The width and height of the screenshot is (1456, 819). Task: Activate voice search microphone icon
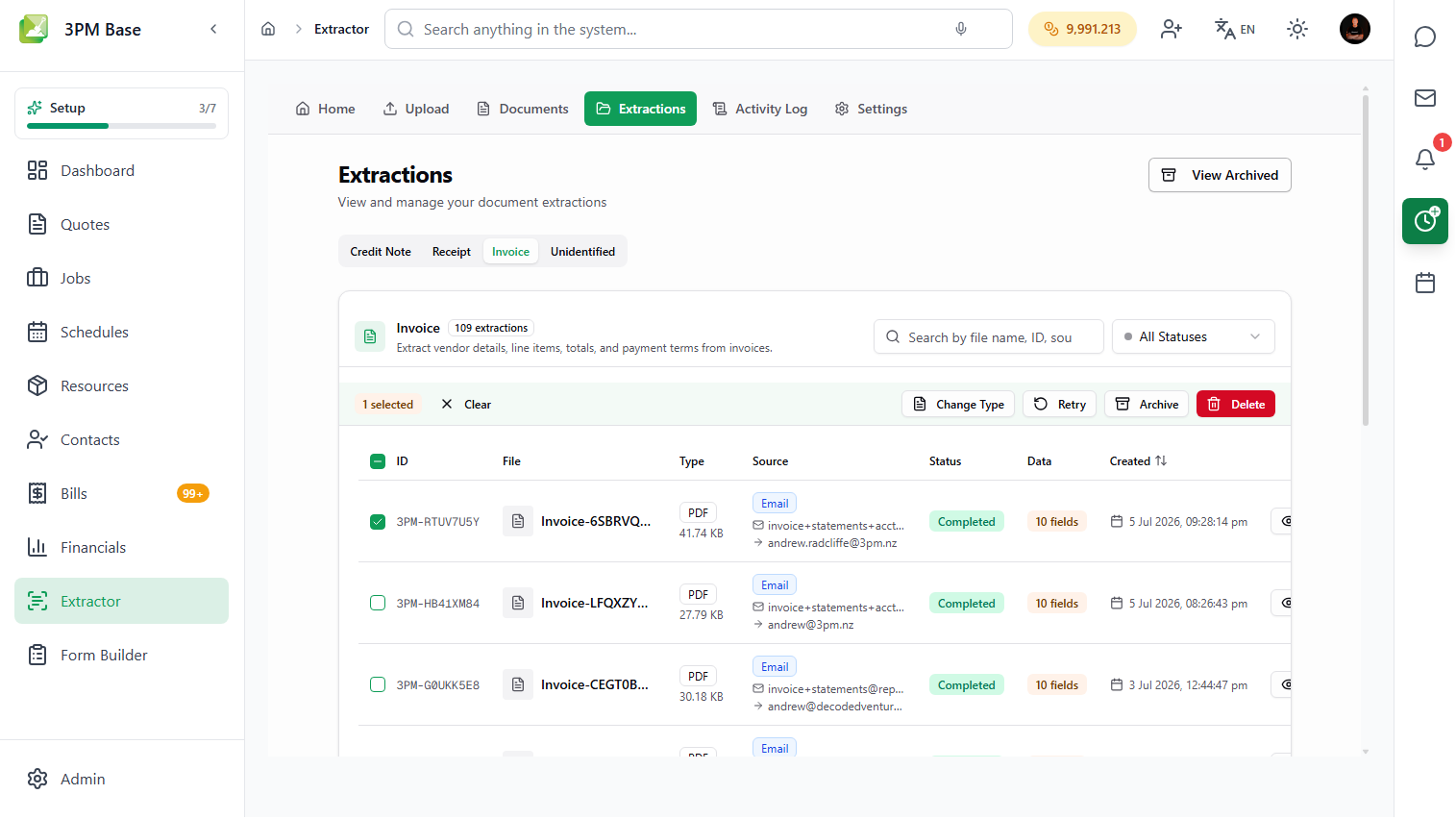(961, 29)
